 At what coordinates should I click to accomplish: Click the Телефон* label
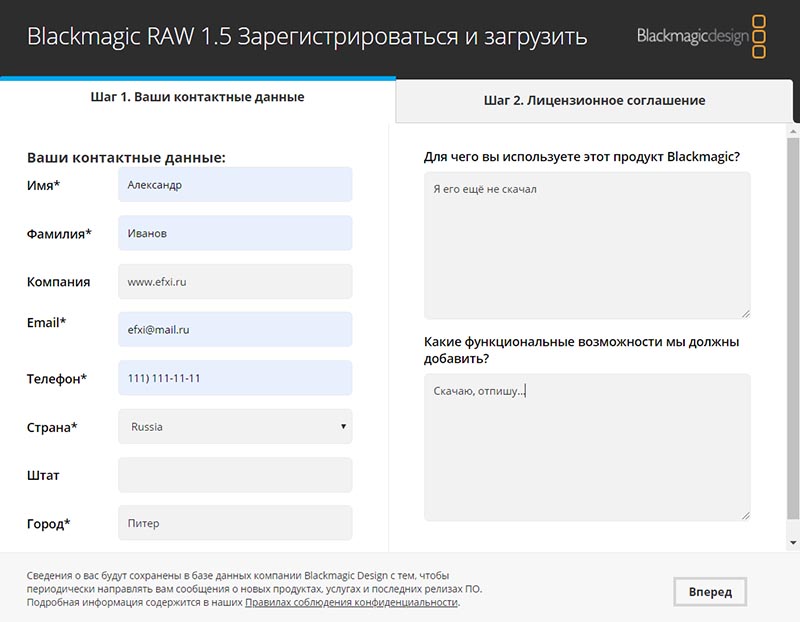(x=57, y=379)
